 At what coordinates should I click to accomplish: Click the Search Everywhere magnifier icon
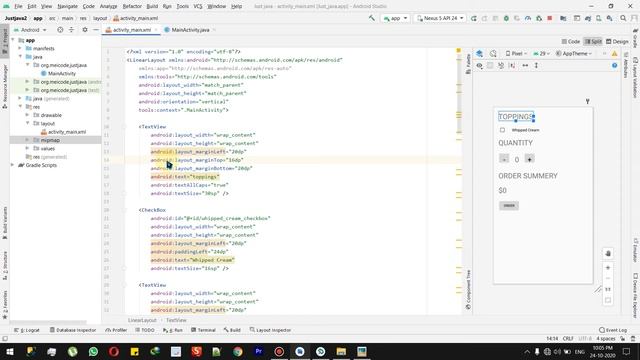623,18
